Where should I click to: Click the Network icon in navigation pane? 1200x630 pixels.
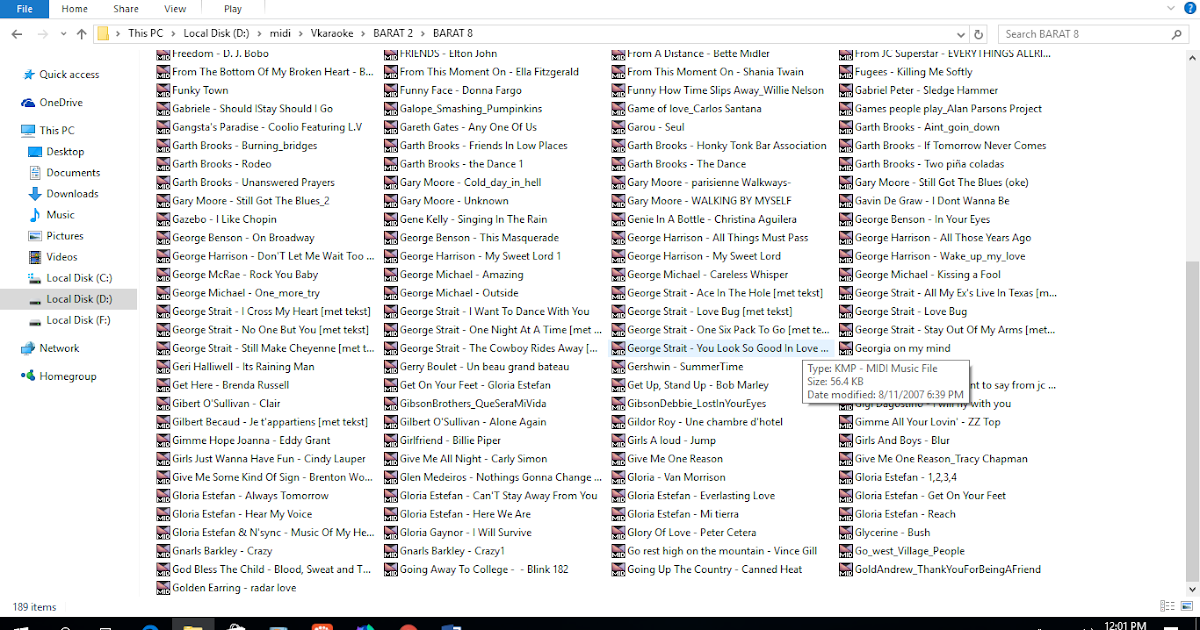point(28,349)
